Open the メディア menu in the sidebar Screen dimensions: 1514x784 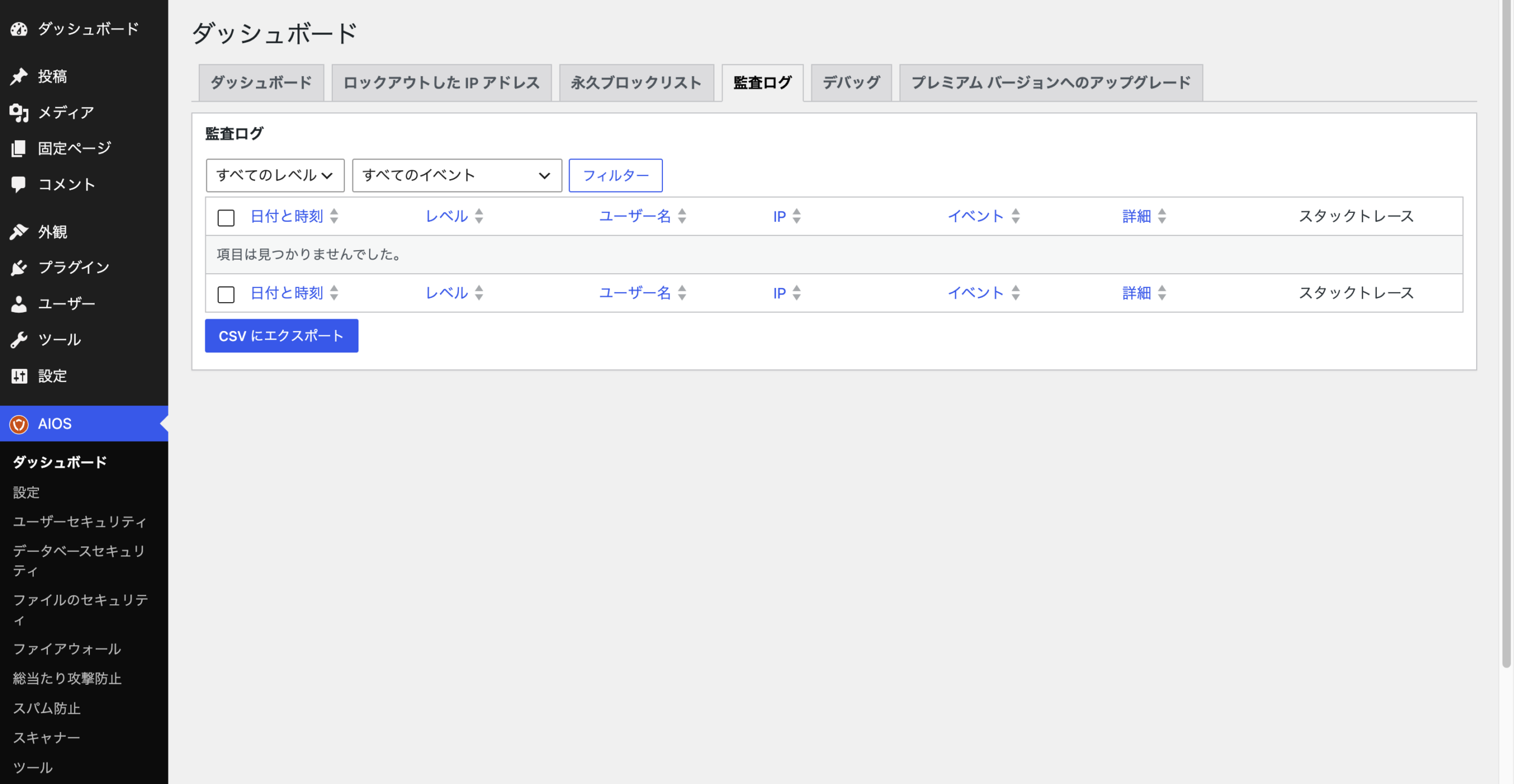coord(84,112)
